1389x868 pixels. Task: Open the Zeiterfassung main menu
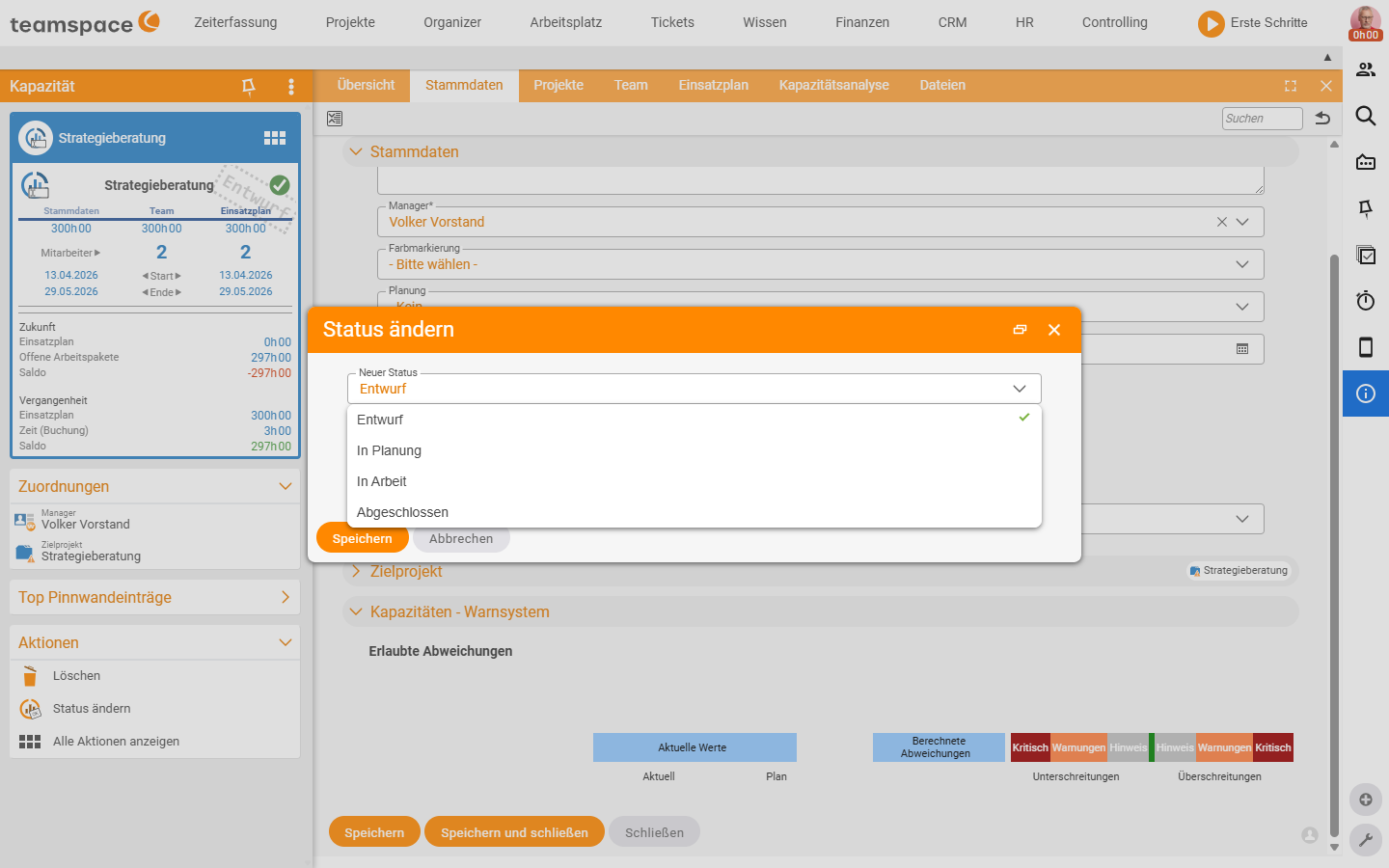[x=235, y=22]
